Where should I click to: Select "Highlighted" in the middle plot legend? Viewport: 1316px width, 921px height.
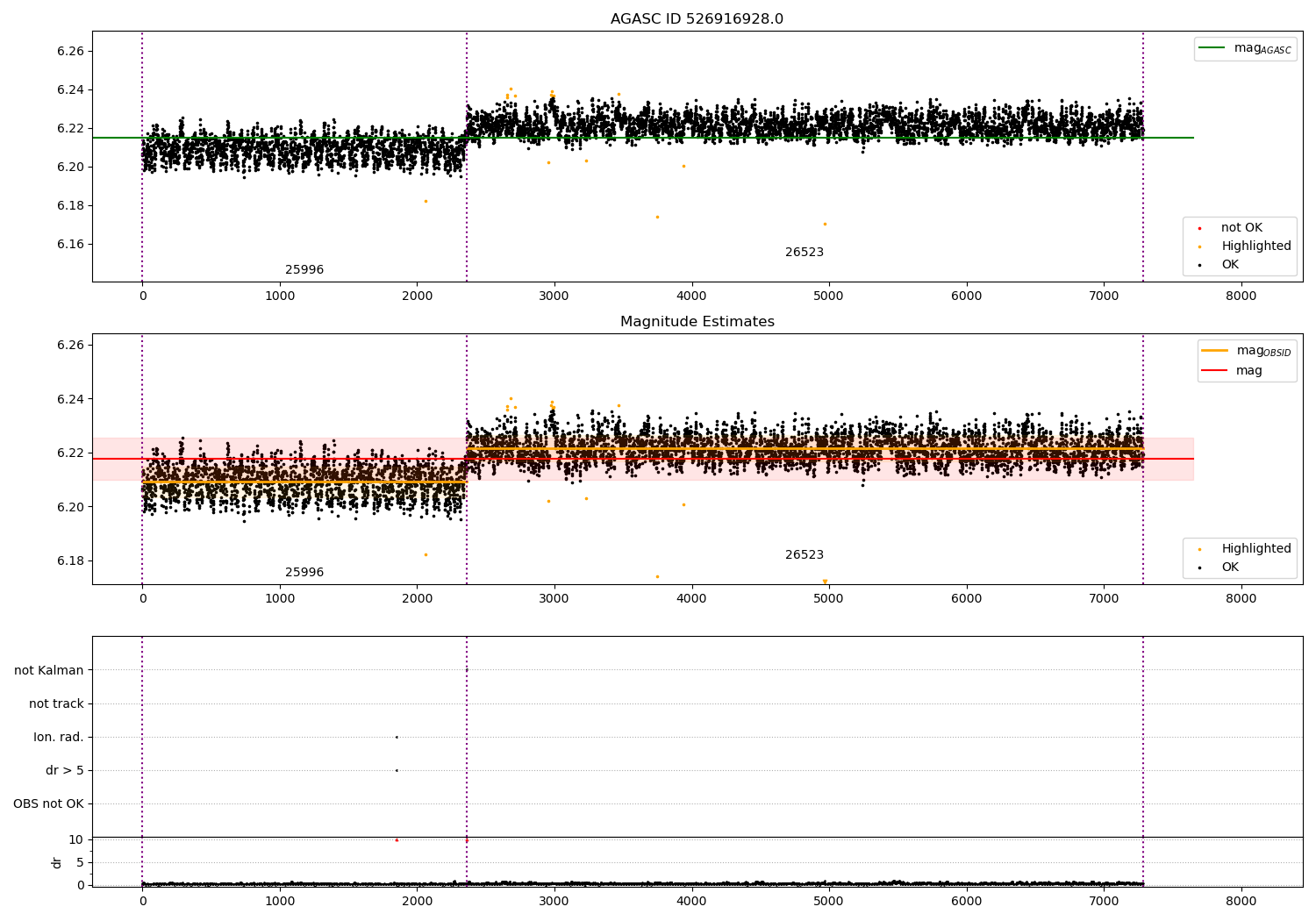point(1256,549)
